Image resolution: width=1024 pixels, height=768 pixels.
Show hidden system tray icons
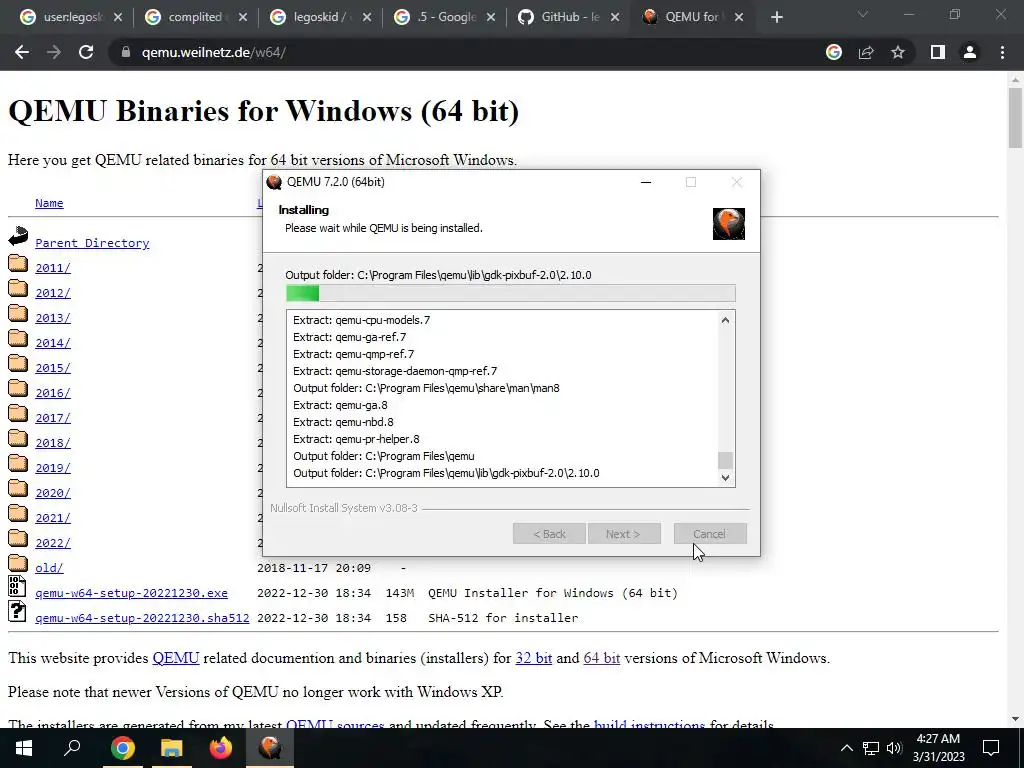846,748
